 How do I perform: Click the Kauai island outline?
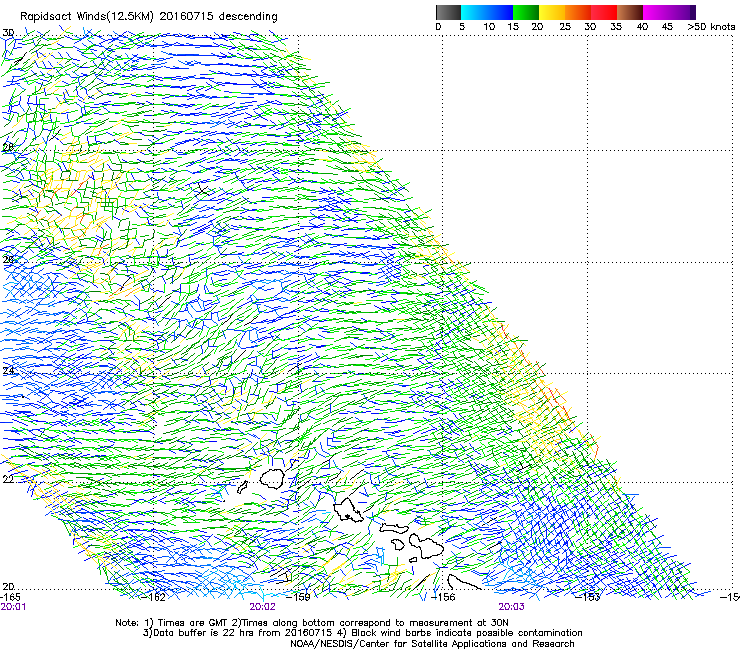[x=271, y=478]
